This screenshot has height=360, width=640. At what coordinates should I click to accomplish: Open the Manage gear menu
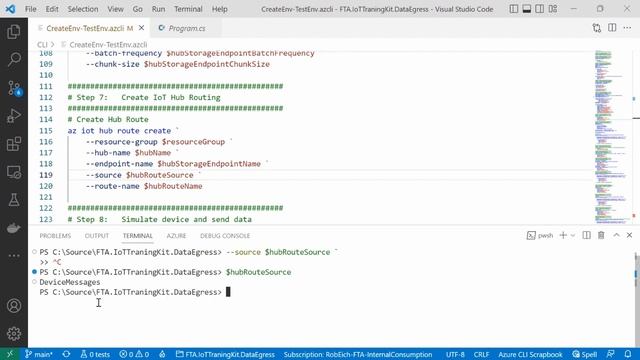pos(14,333)
